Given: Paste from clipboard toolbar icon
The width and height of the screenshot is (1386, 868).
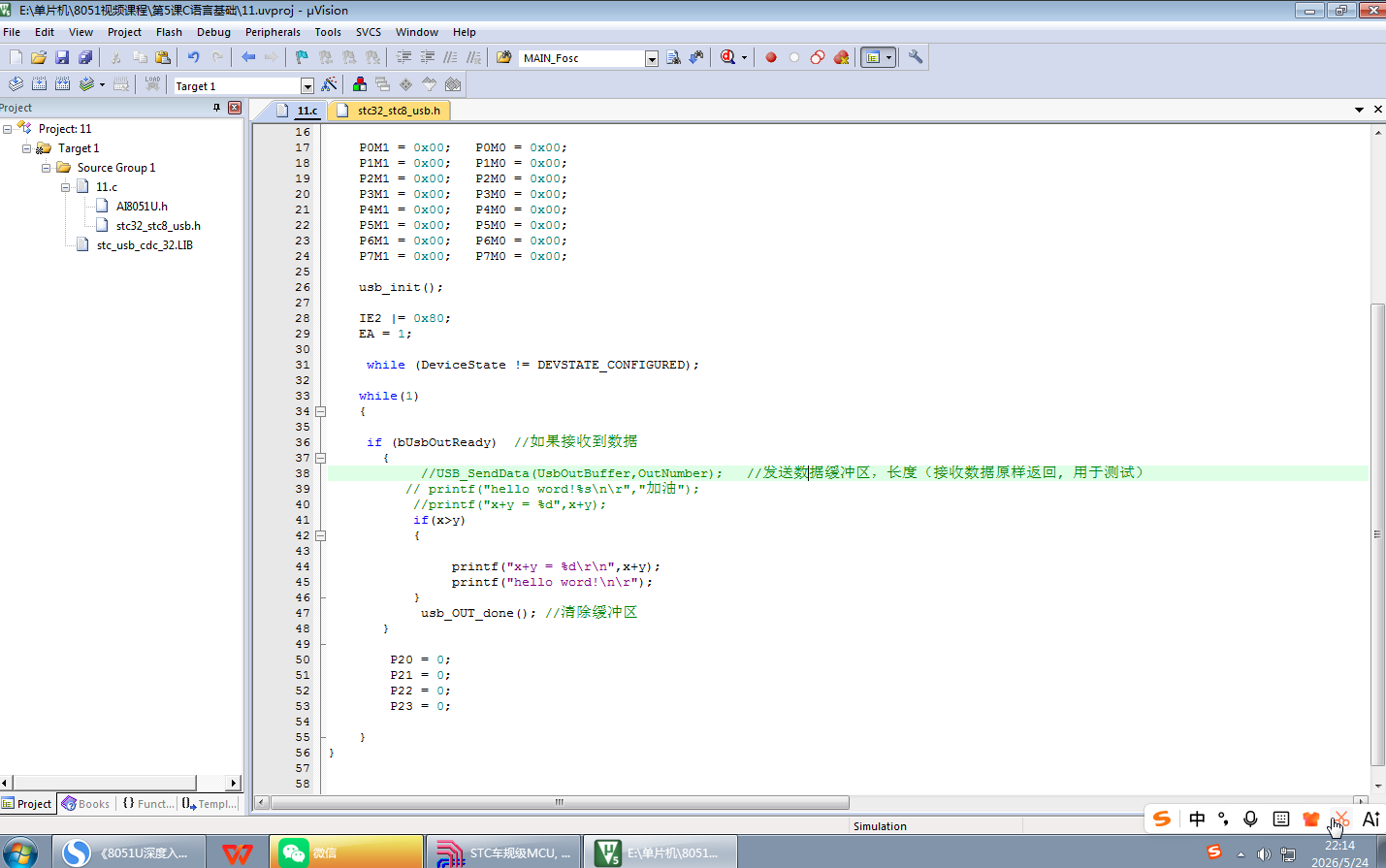Looking at the screenshot, I should (x=163, y=57).
